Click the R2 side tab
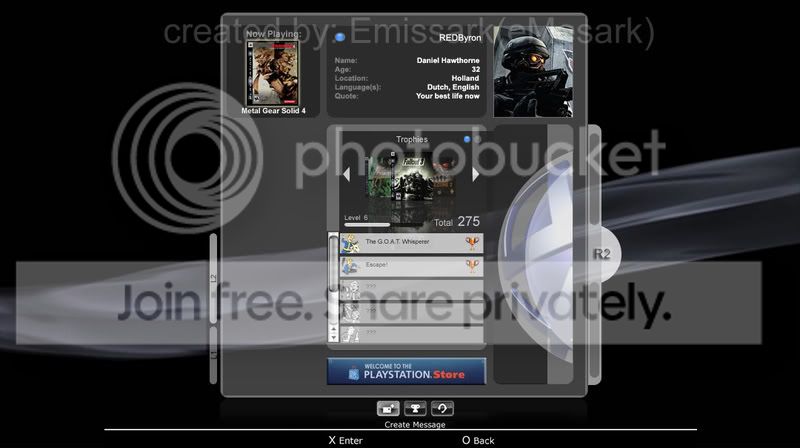The width and height of the screenshot is (800, 448). (x=603, y=254)
